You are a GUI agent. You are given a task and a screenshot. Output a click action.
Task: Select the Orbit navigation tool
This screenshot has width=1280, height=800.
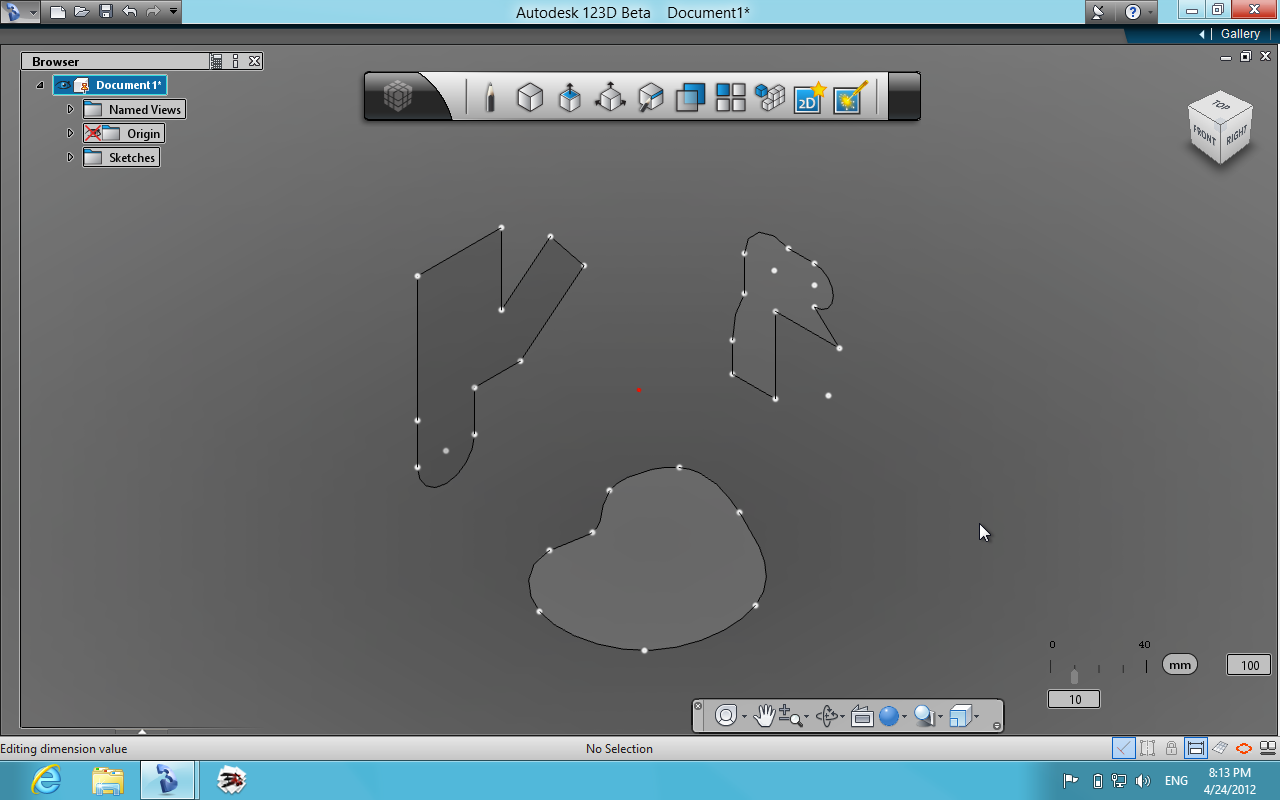pyautogui.click(x=726, y=715)
